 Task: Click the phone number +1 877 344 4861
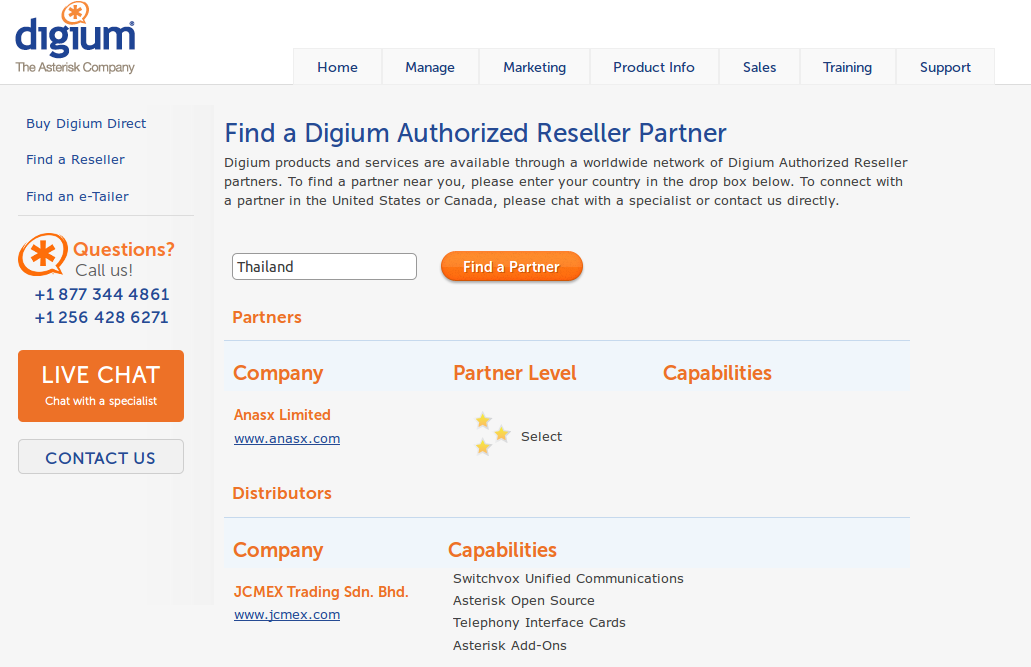click(102, 294)
